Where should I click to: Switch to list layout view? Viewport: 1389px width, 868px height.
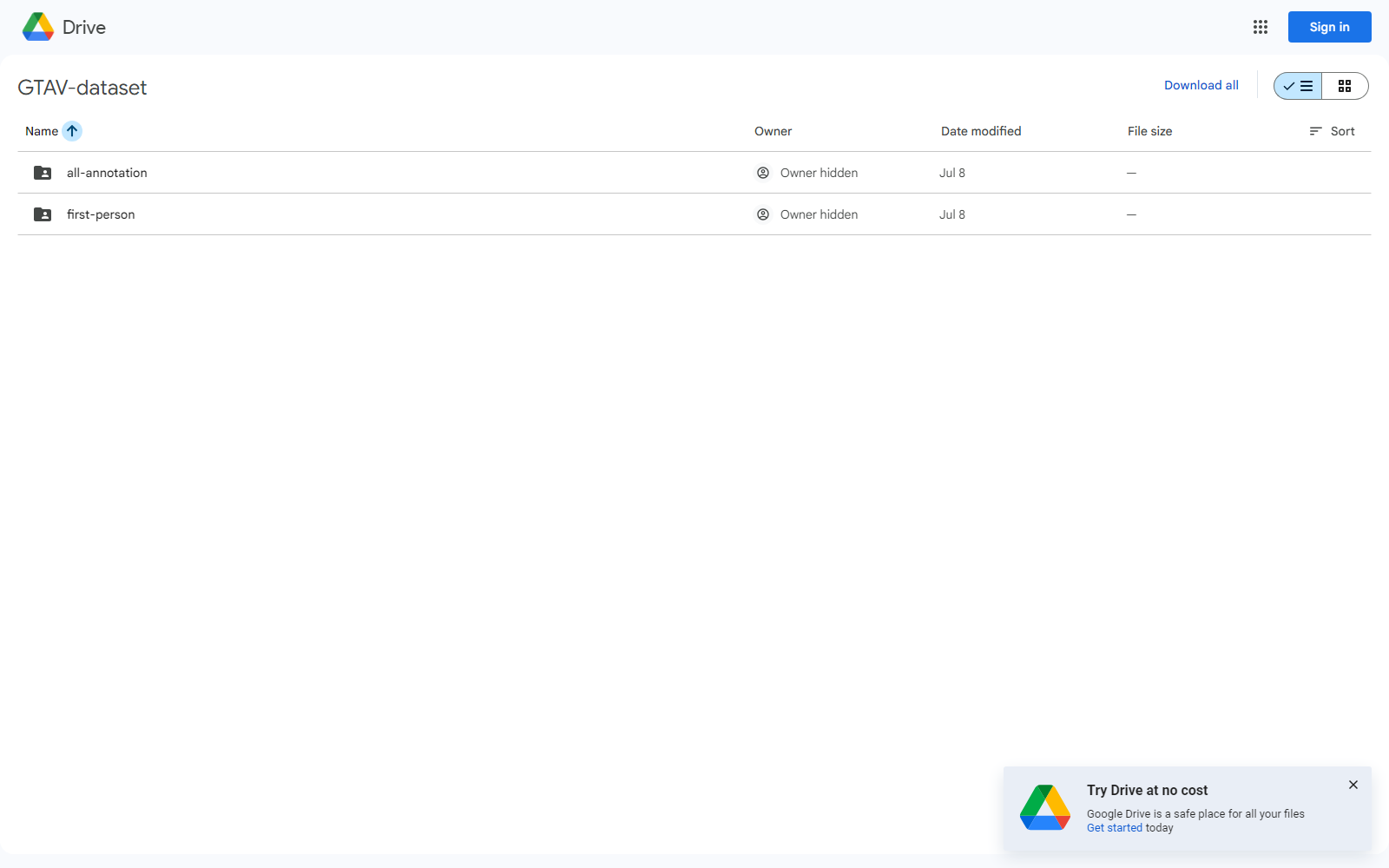[1298, 86]
